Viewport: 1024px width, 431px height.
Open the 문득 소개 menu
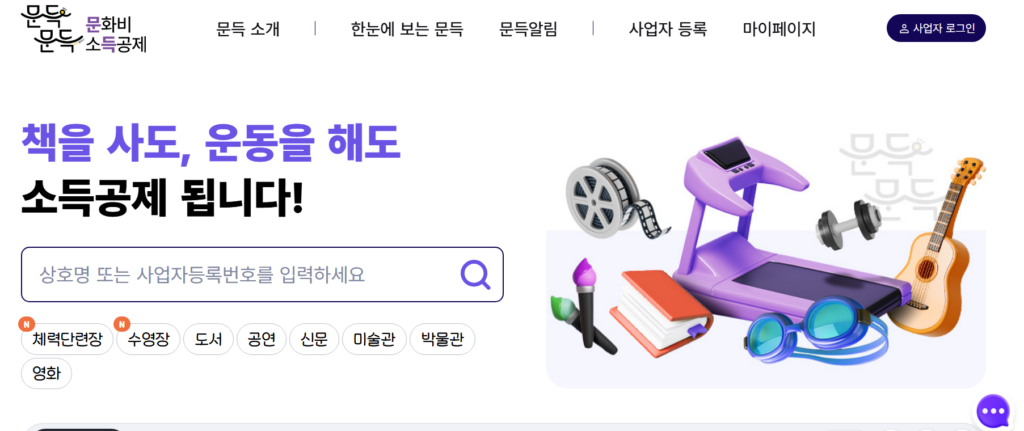[x=248, y=29]
